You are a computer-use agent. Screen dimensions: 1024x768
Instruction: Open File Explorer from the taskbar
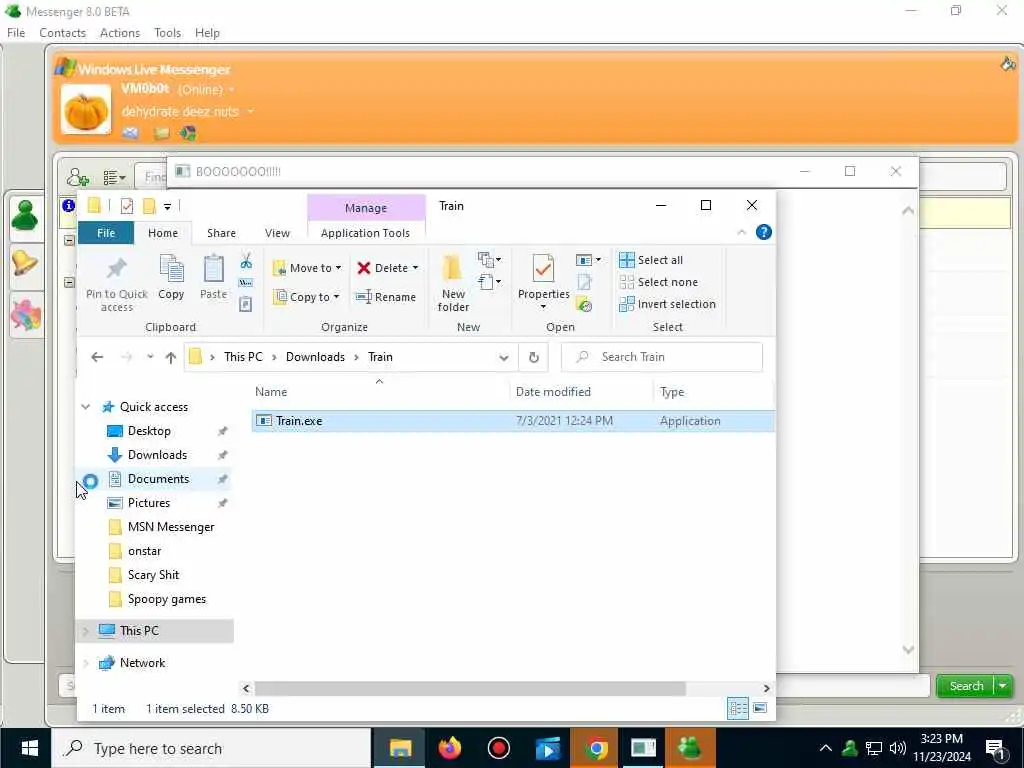point(400,748)
